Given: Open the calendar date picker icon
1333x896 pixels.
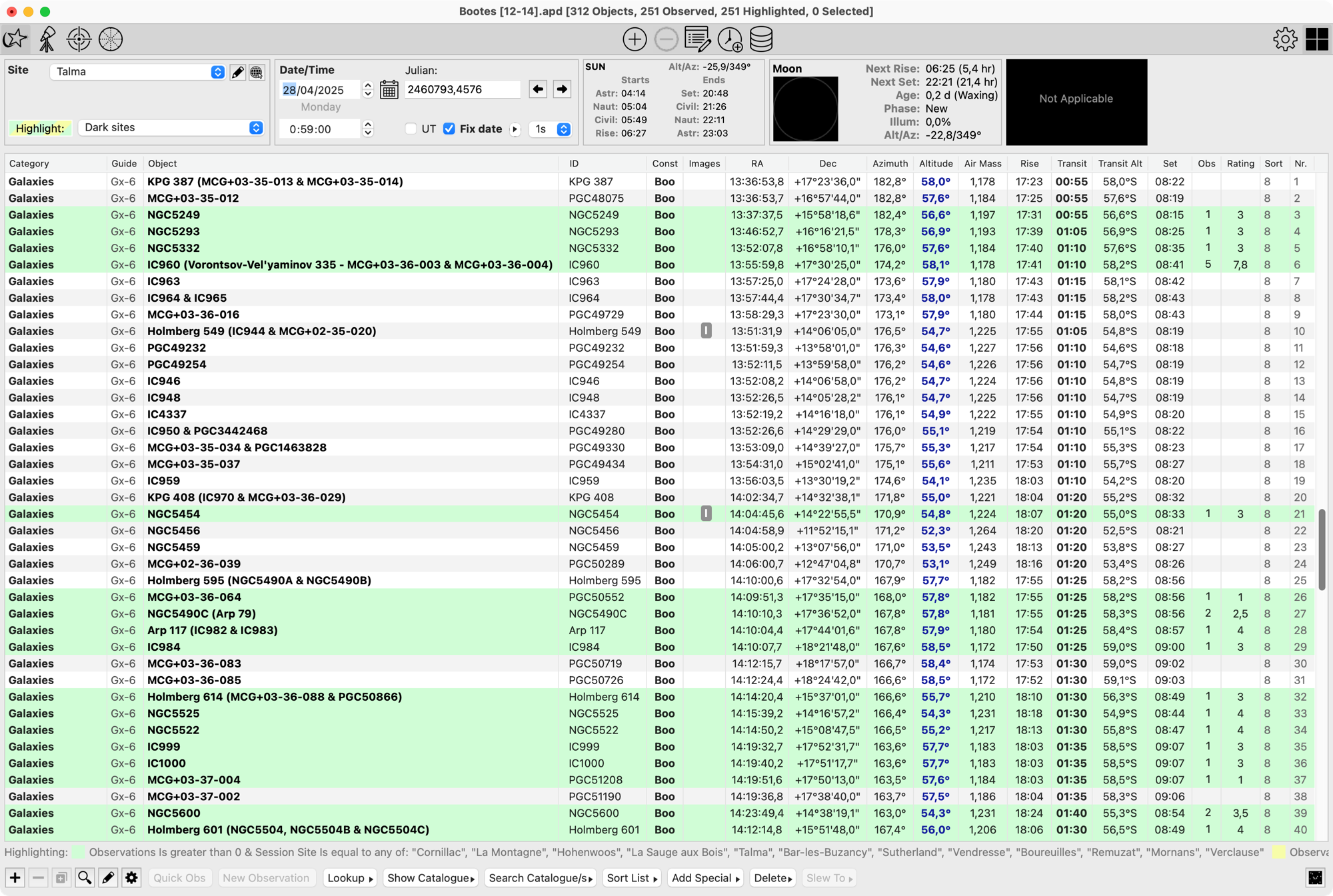Looking at the screenshot, I should click(x=389, y=89).
